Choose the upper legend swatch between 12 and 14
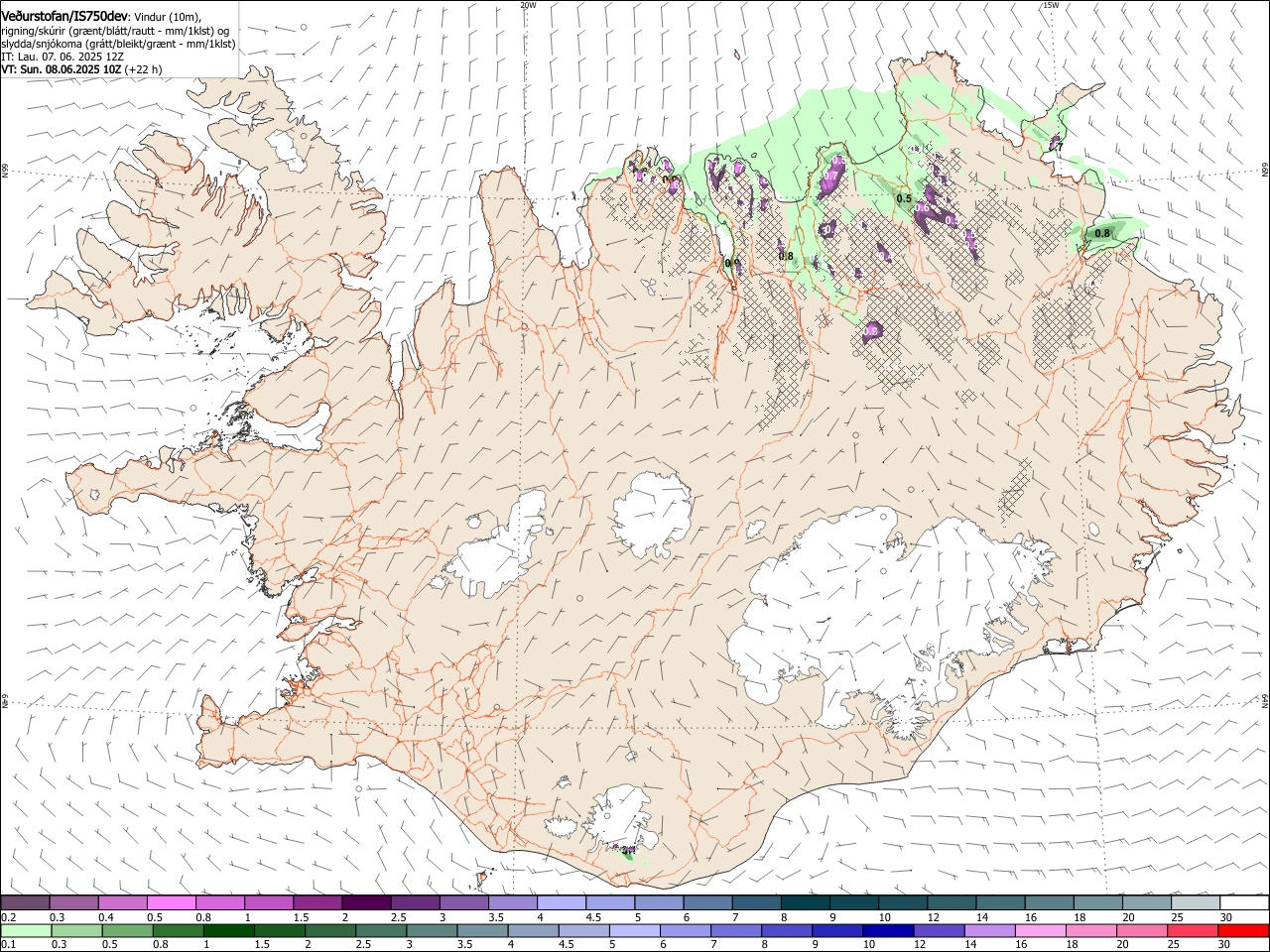The height and width of the screenshot is (952, 1270). tap(952, 903)
